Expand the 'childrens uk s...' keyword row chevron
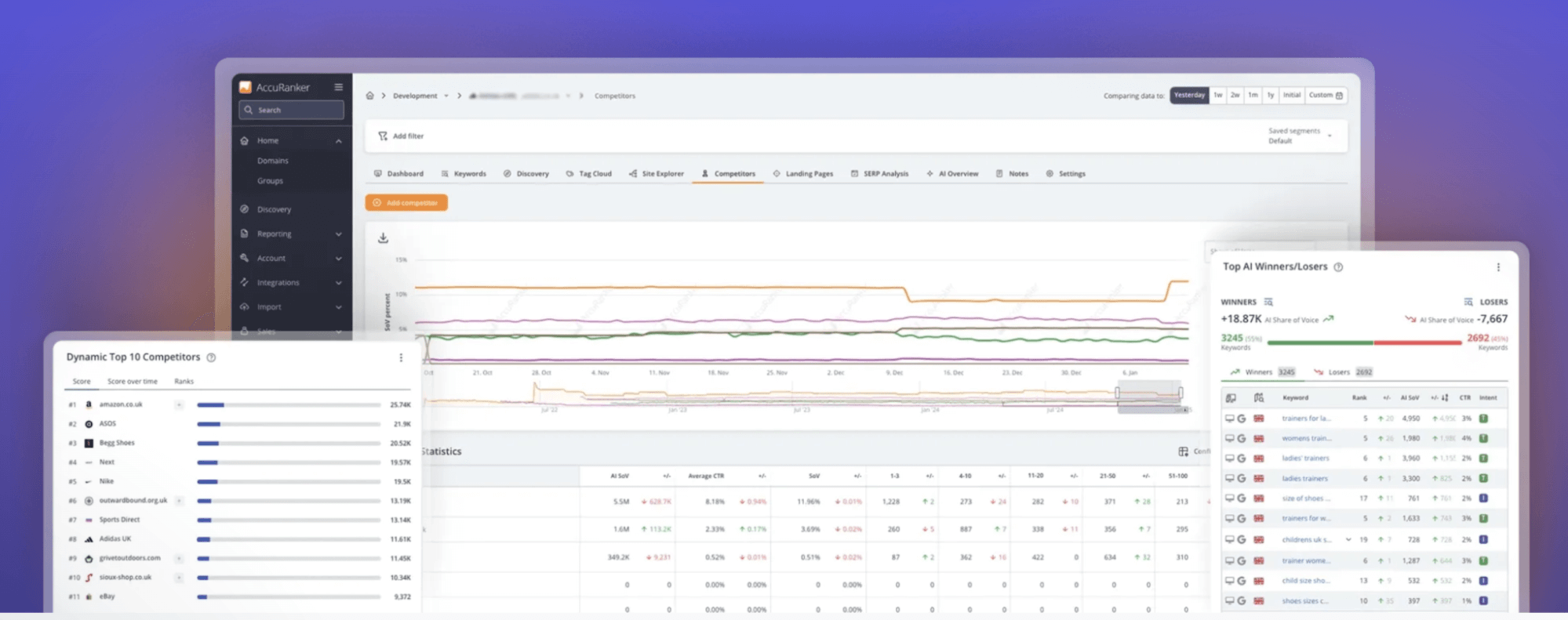The image size is (1568, 620). pyautogui.click(x=1348, y=540)
